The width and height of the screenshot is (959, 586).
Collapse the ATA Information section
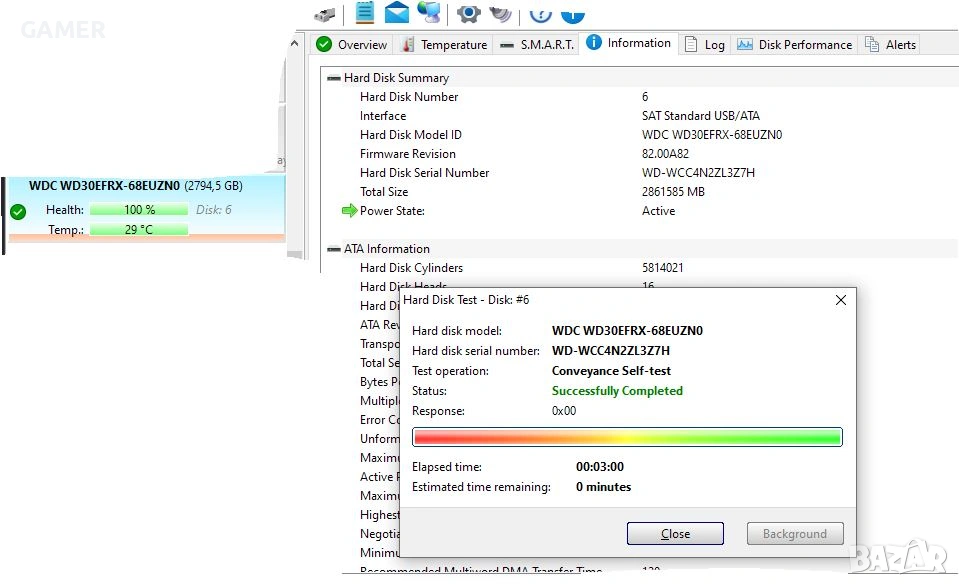[335, 249]
